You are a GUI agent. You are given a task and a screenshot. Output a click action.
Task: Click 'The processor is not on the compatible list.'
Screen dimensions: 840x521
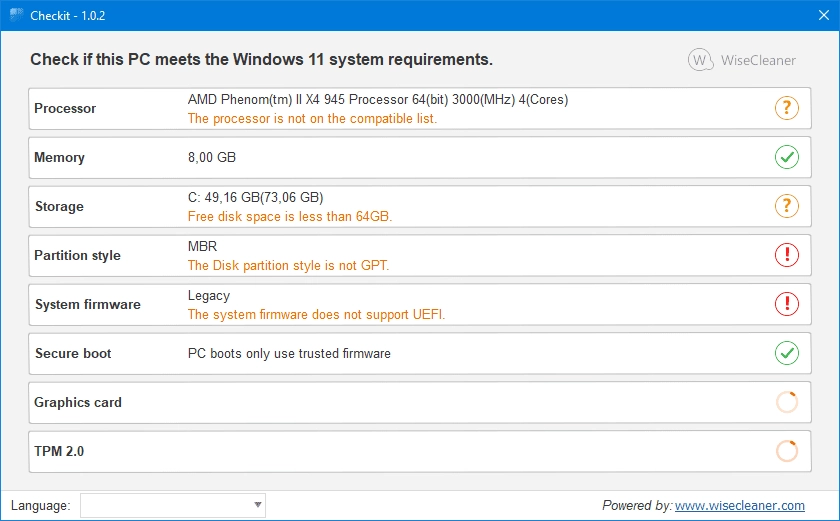tap(312, 118)
